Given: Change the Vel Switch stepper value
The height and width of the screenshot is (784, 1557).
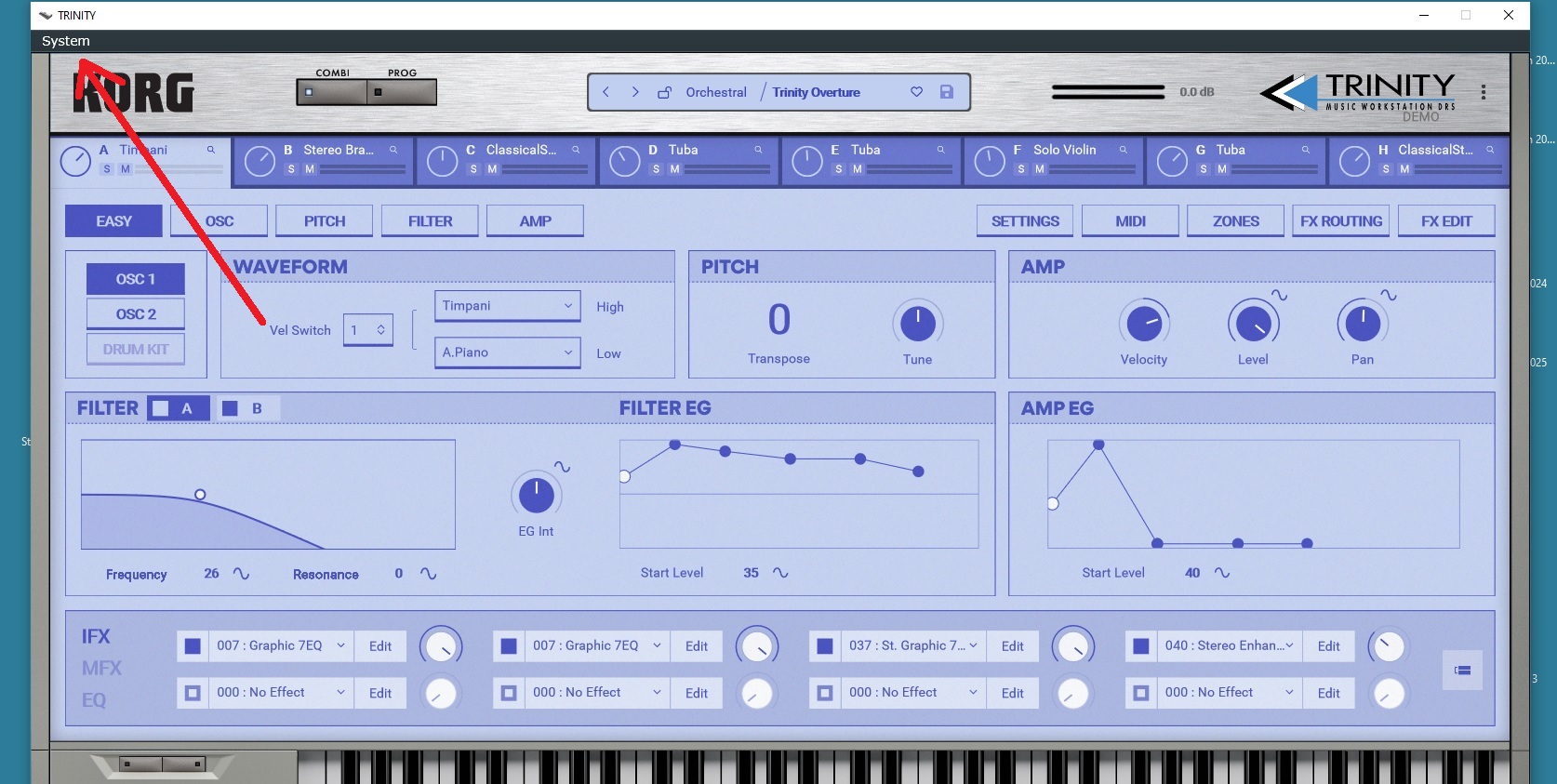Looking at the screenshot, I should tap(368, 330).
